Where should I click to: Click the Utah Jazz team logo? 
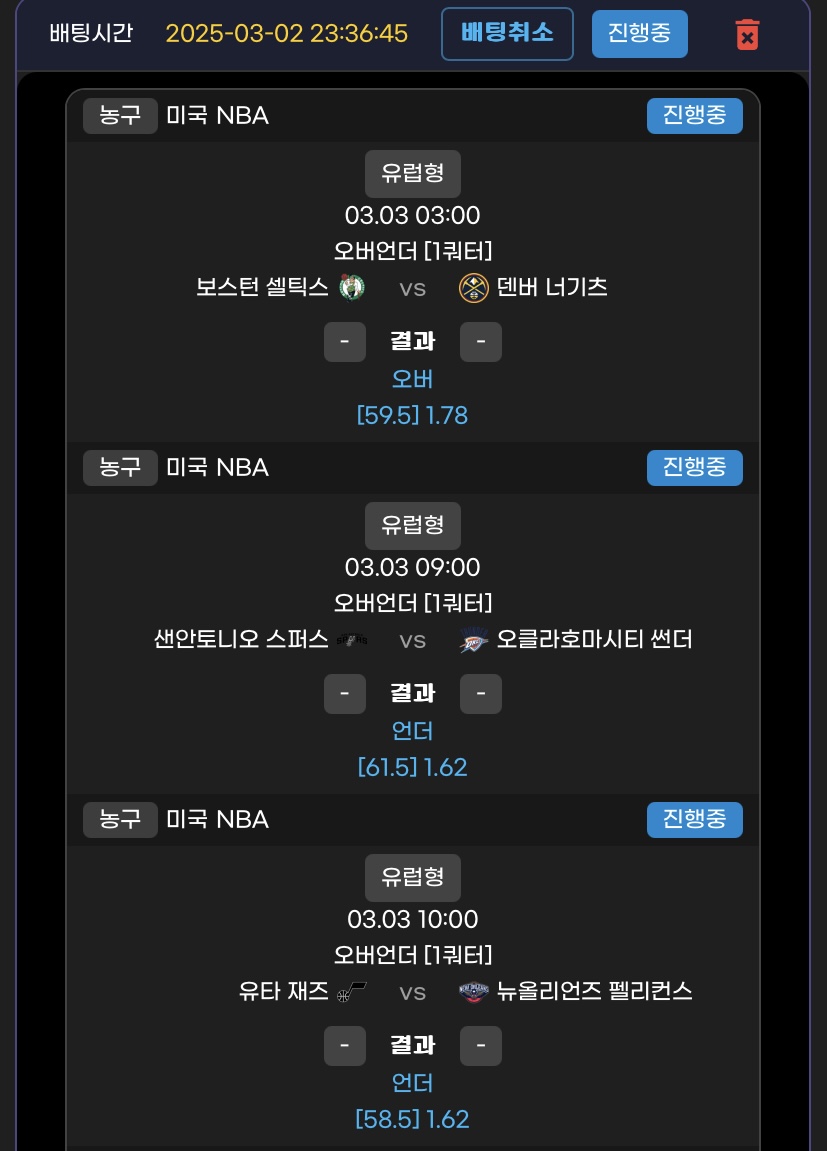pyautogui.click(x=351, y=992)
